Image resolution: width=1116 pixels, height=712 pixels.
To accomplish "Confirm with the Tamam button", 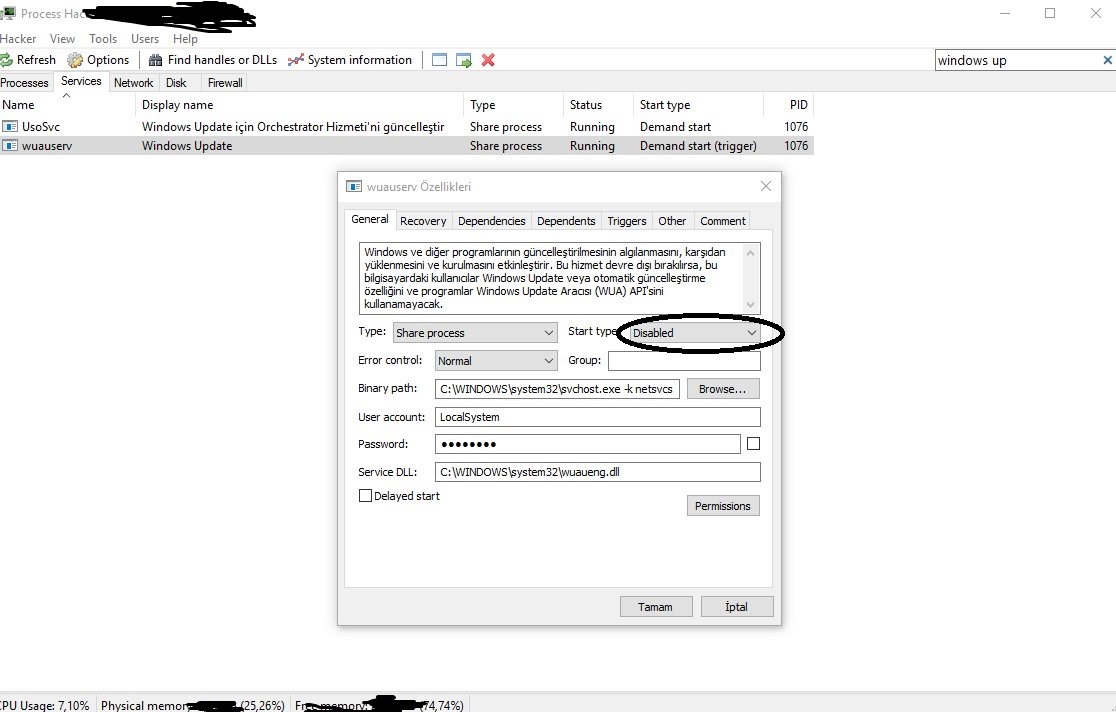I will click(656, 607).
